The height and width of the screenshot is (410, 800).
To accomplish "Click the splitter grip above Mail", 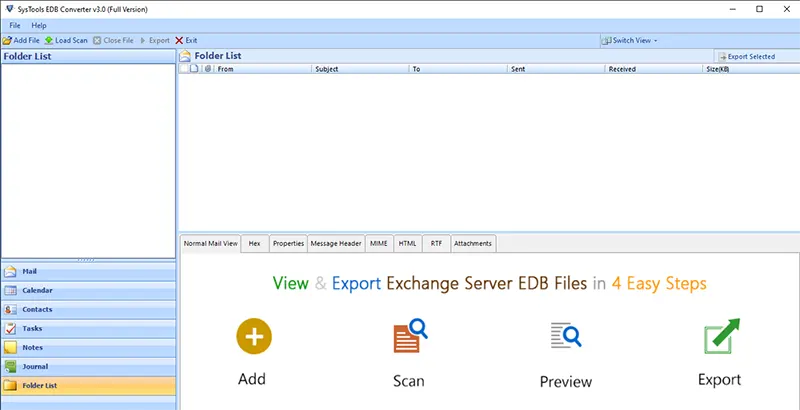I will (x=86, y=260).
